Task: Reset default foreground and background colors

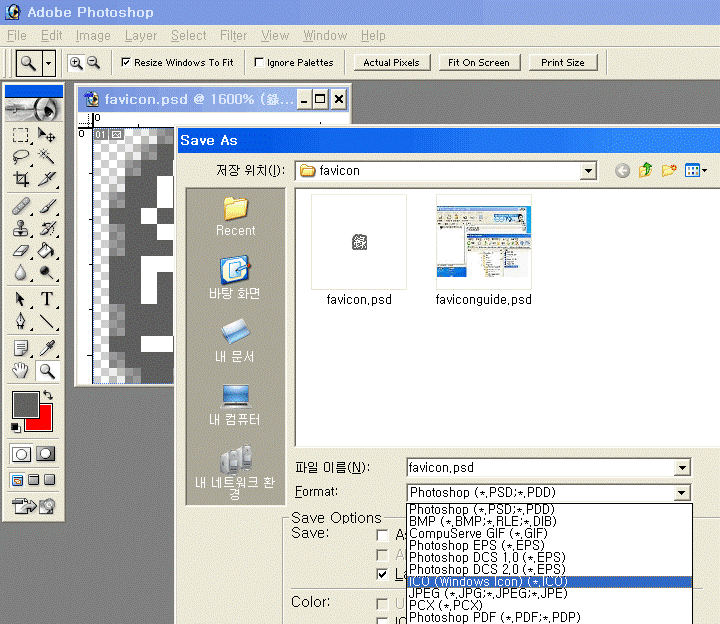Action: (16, 427)
